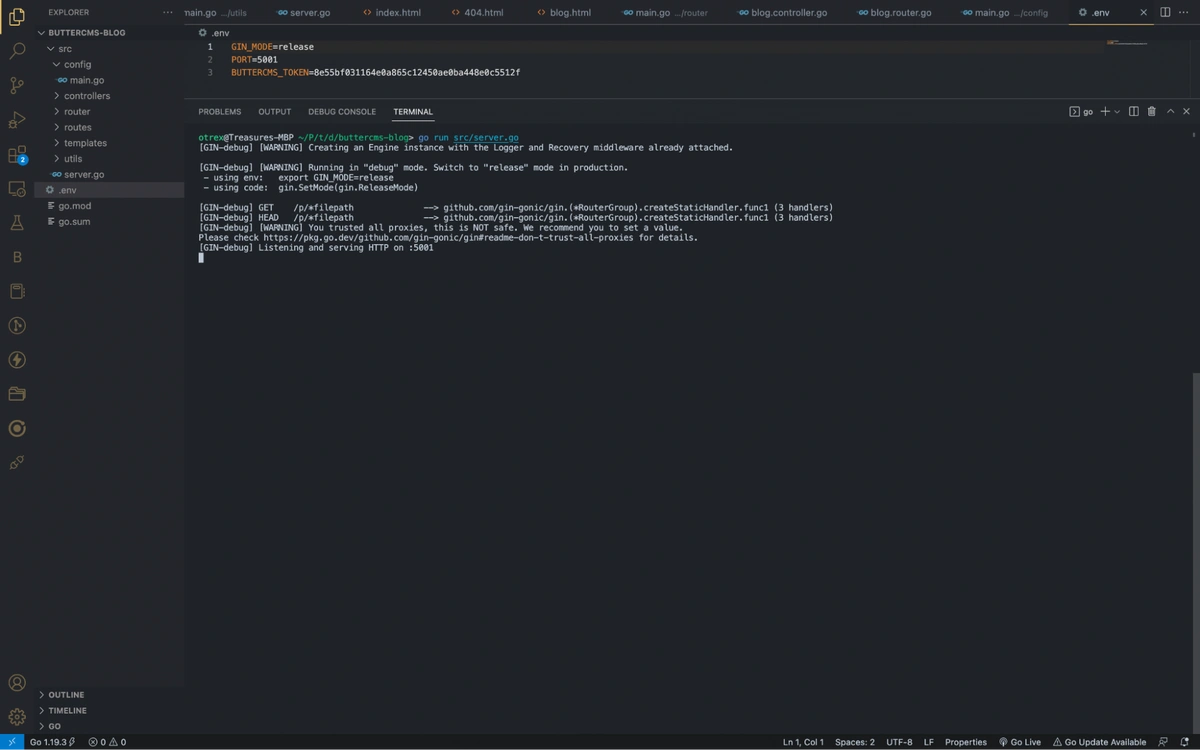Open the Source Control view
The image size is (1200, 750).
tap(16, 85)
